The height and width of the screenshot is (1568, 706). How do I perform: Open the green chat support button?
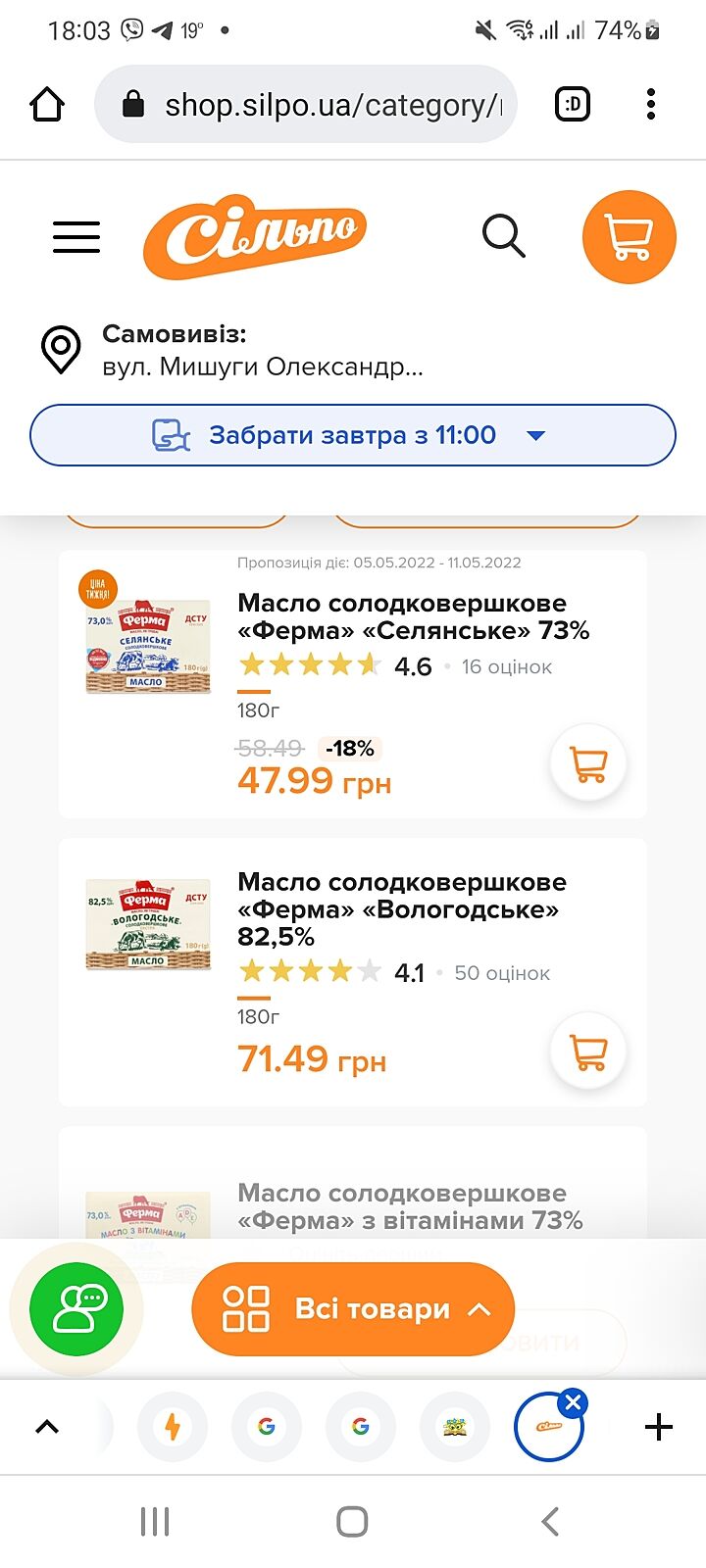pos(76,1309)
